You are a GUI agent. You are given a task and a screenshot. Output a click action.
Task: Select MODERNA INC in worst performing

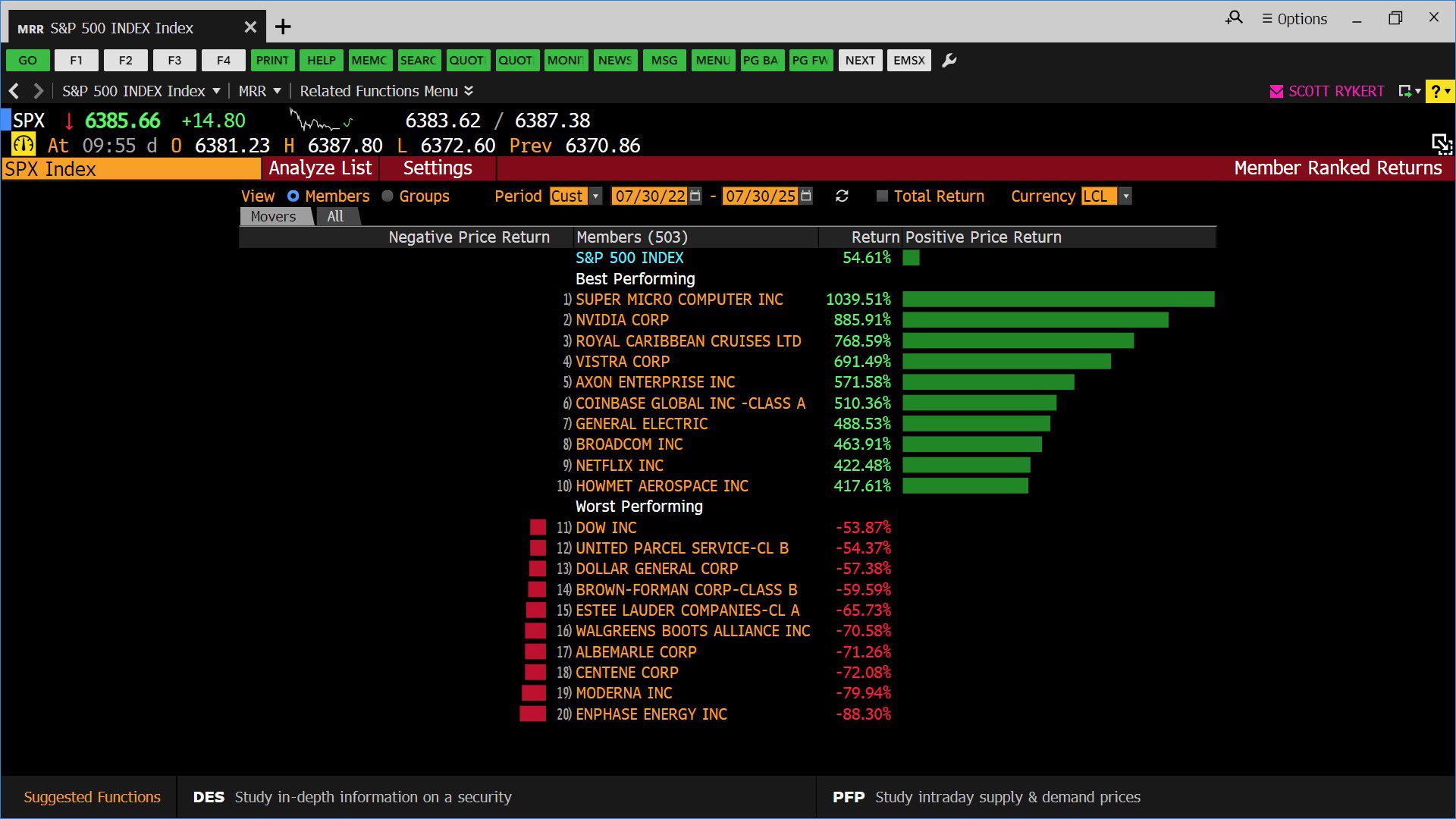[623, 693]
